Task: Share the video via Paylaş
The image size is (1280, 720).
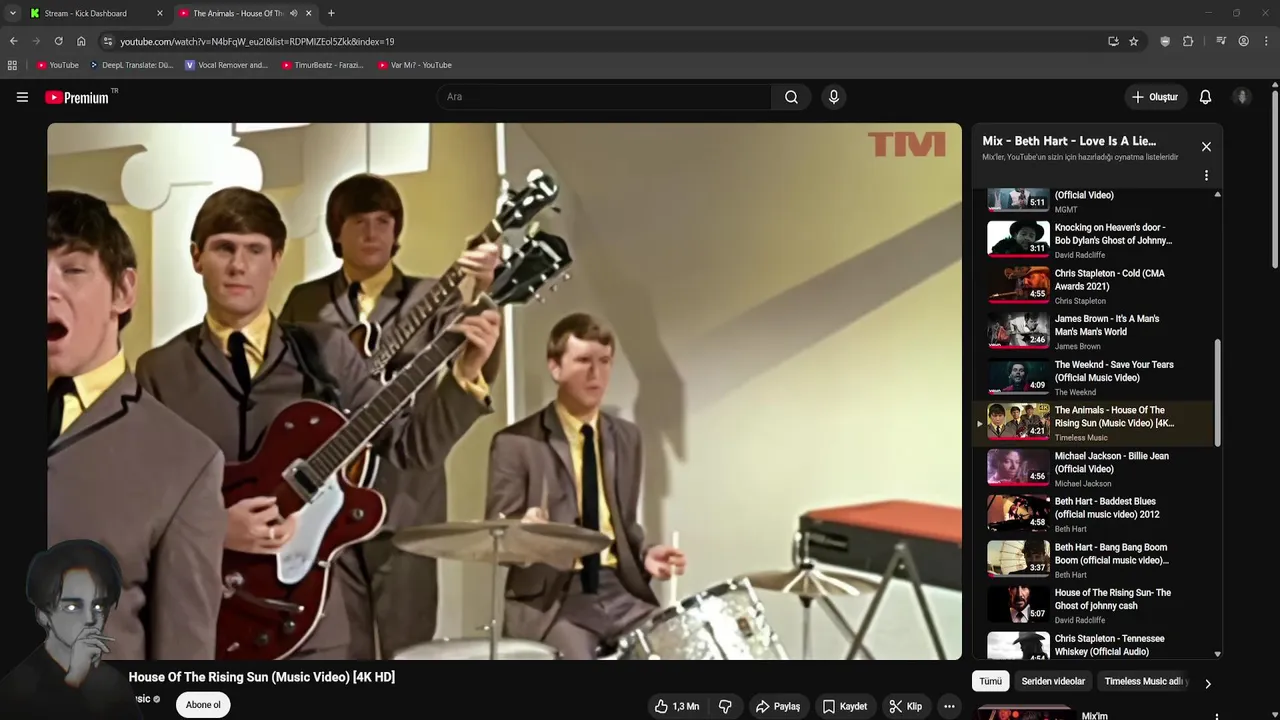Action: (x=778, y=706)
